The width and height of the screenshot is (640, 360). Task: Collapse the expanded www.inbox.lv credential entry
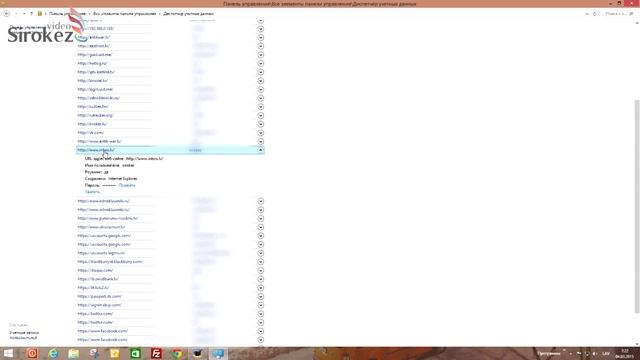tap(260, 150)
